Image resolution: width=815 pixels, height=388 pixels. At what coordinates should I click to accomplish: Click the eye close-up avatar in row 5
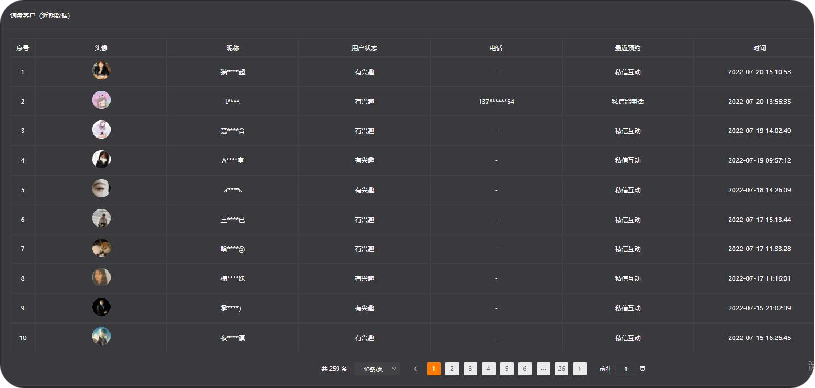point(101,188)
